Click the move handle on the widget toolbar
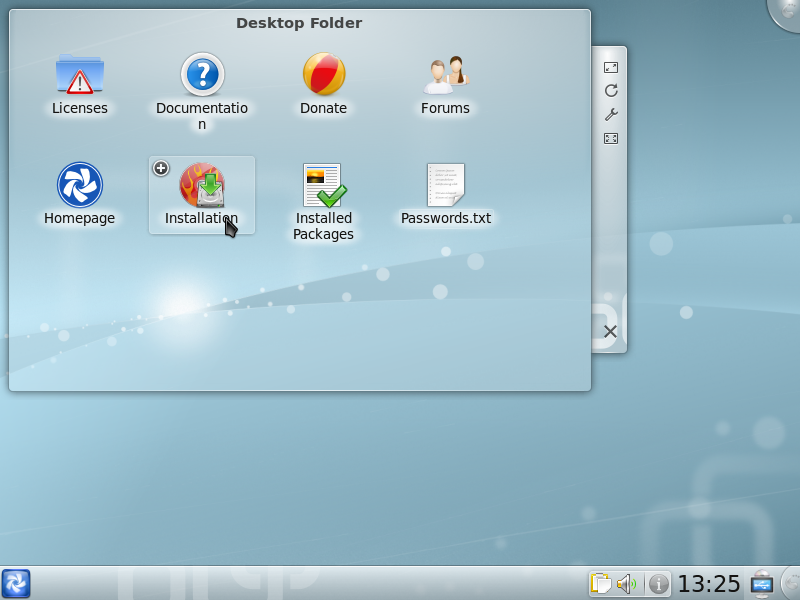Viewport: 800px width, 600px height. tap(610, 68)
